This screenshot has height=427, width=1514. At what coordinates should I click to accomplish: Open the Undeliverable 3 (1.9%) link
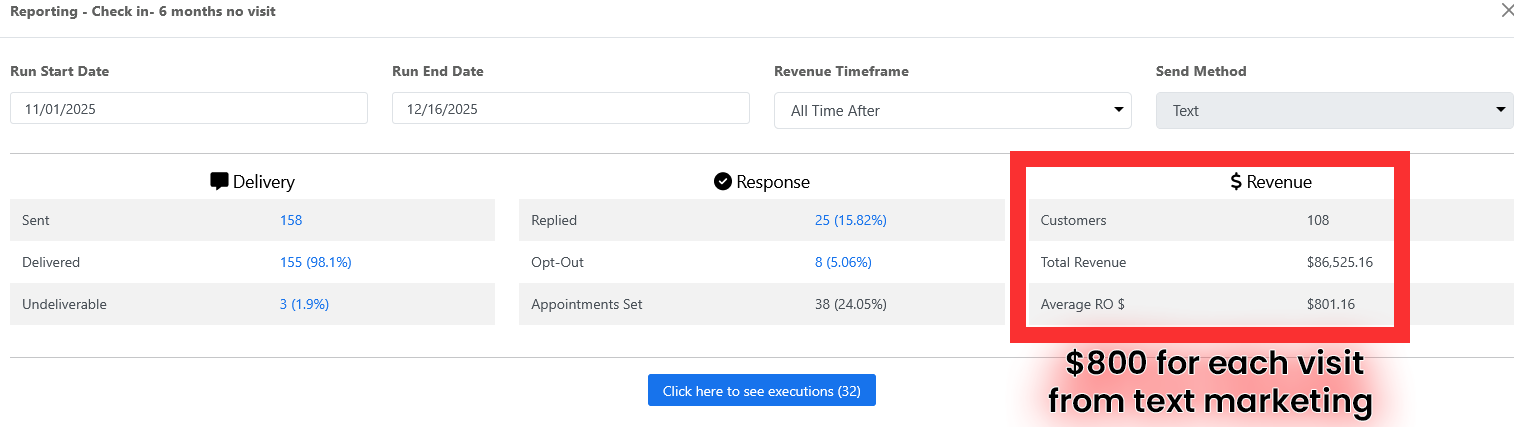click(304, 304)
